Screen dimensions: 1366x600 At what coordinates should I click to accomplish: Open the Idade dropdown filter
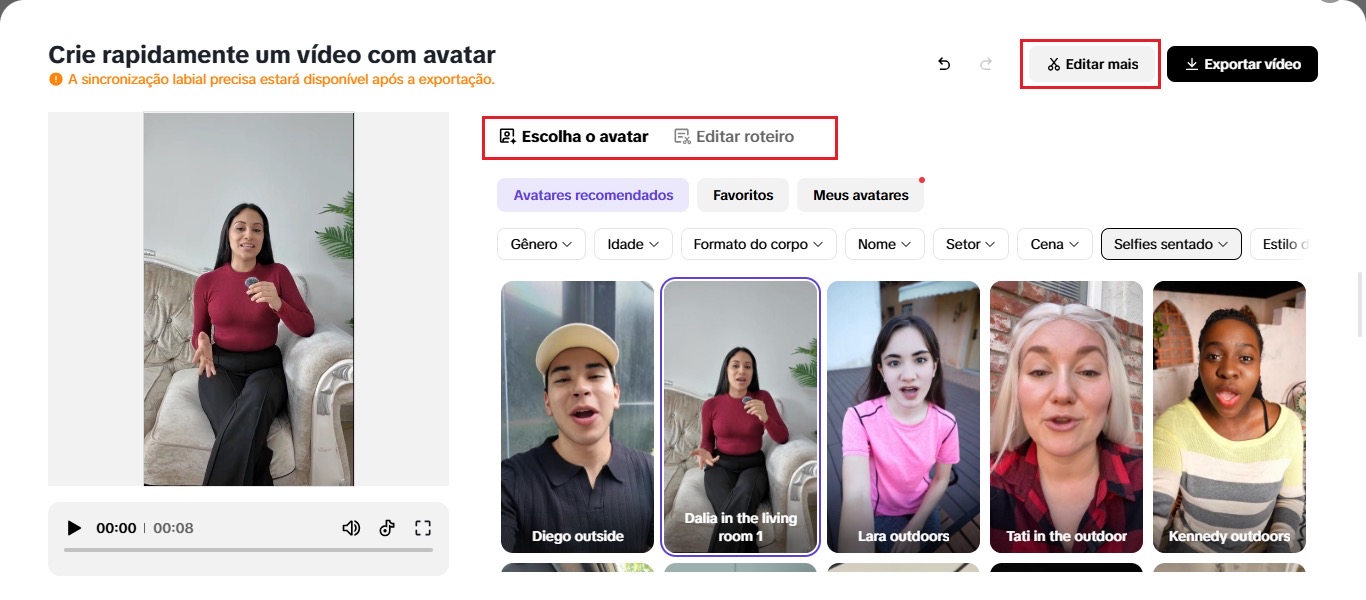pos(633,244)
